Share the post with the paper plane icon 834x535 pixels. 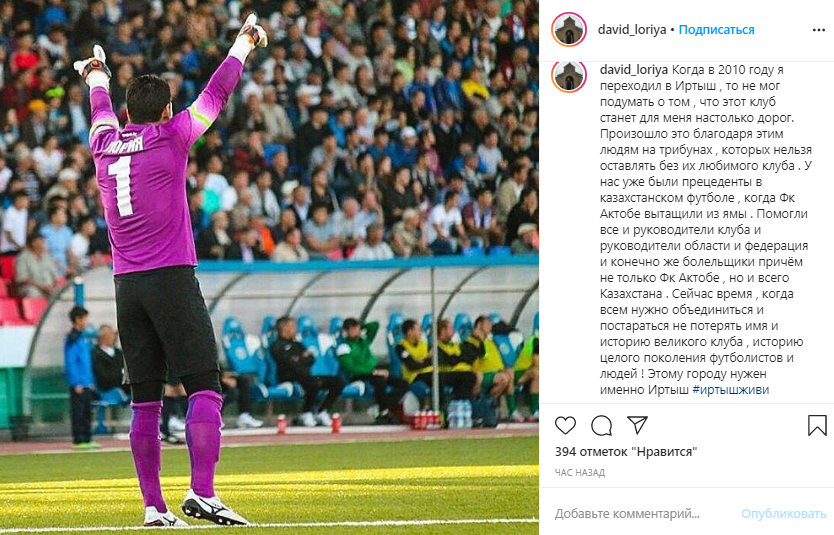pyautogui.click(x=637, y=425)
